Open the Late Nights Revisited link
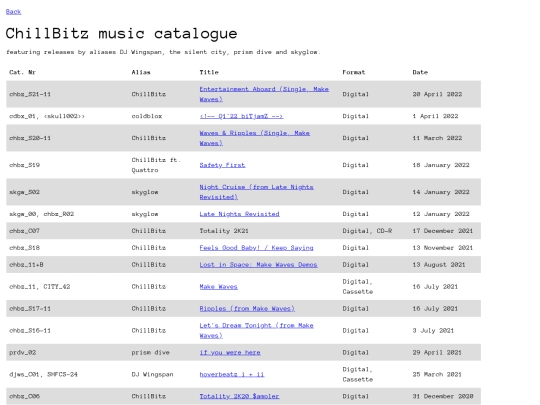540x405 pixels. (x=239, y=214)
